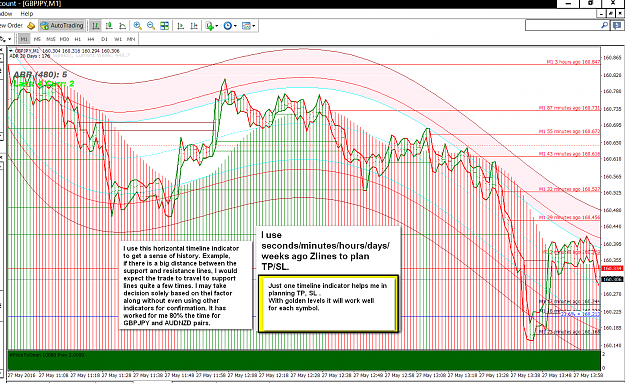Click the green Last Curr label
This screenshot has height=383, width=625.
click(x=43, y=84)
